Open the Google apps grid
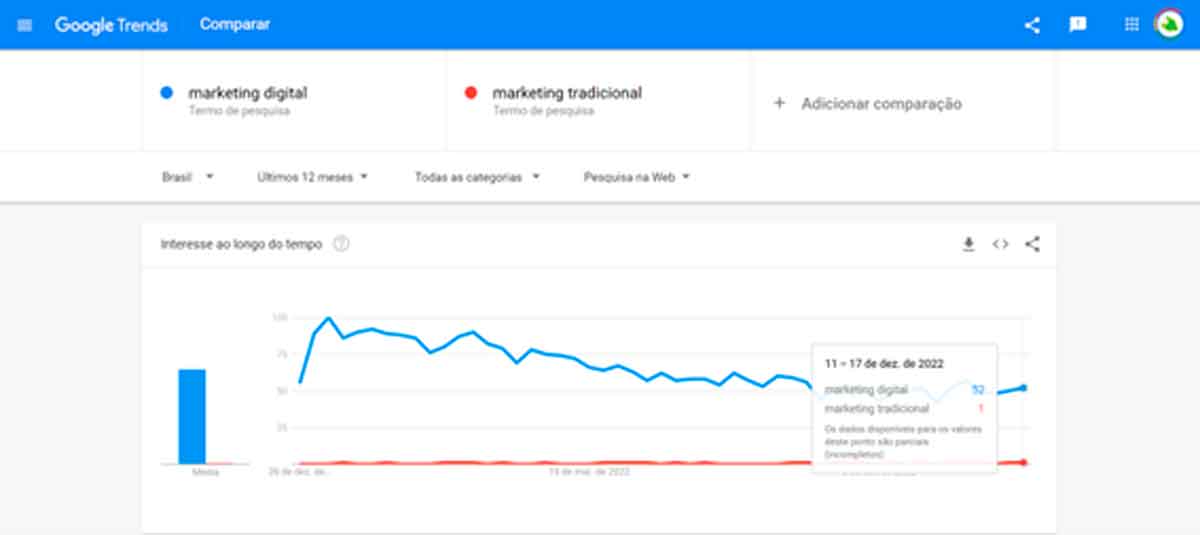The width and height of the screenshot is (1200, 535). pos(1132,25)
